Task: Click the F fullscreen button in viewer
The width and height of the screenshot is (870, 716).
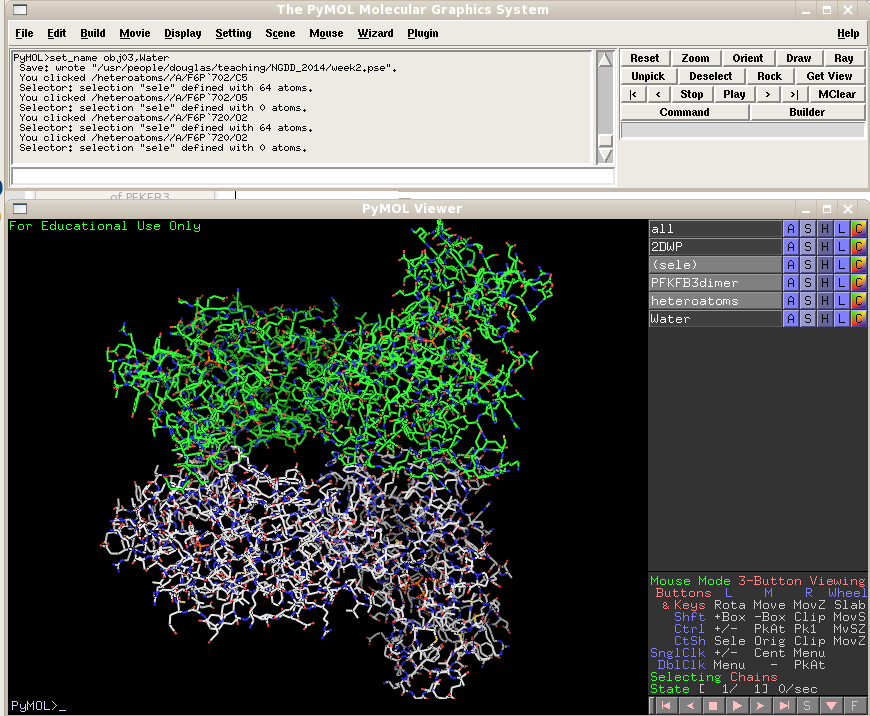Action: 855,706
